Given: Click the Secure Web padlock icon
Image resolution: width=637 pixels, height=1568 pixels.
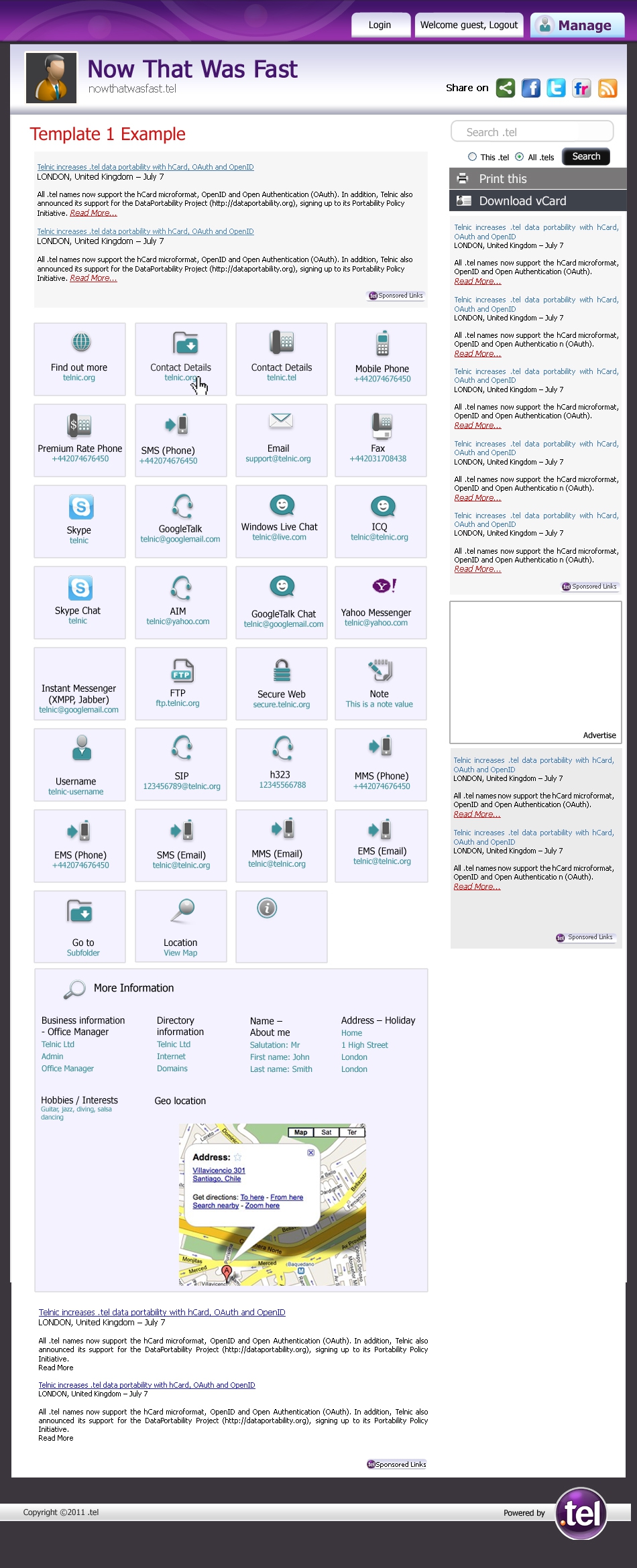Looking at the screenshot, I should [282, 670].
